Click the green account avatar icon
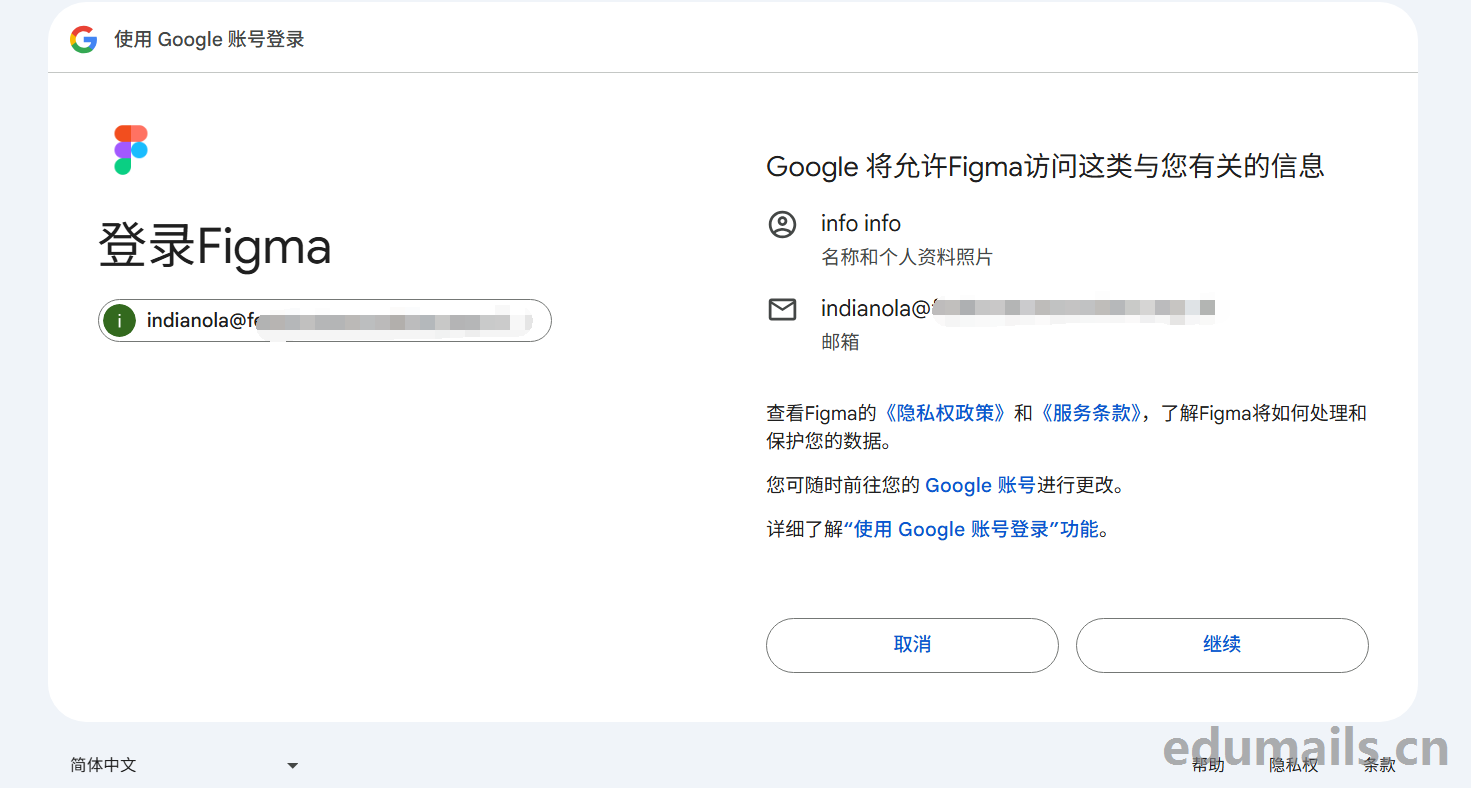This screenshot has height=788, width=1471. pyautogui.click(x=120, y=321)
